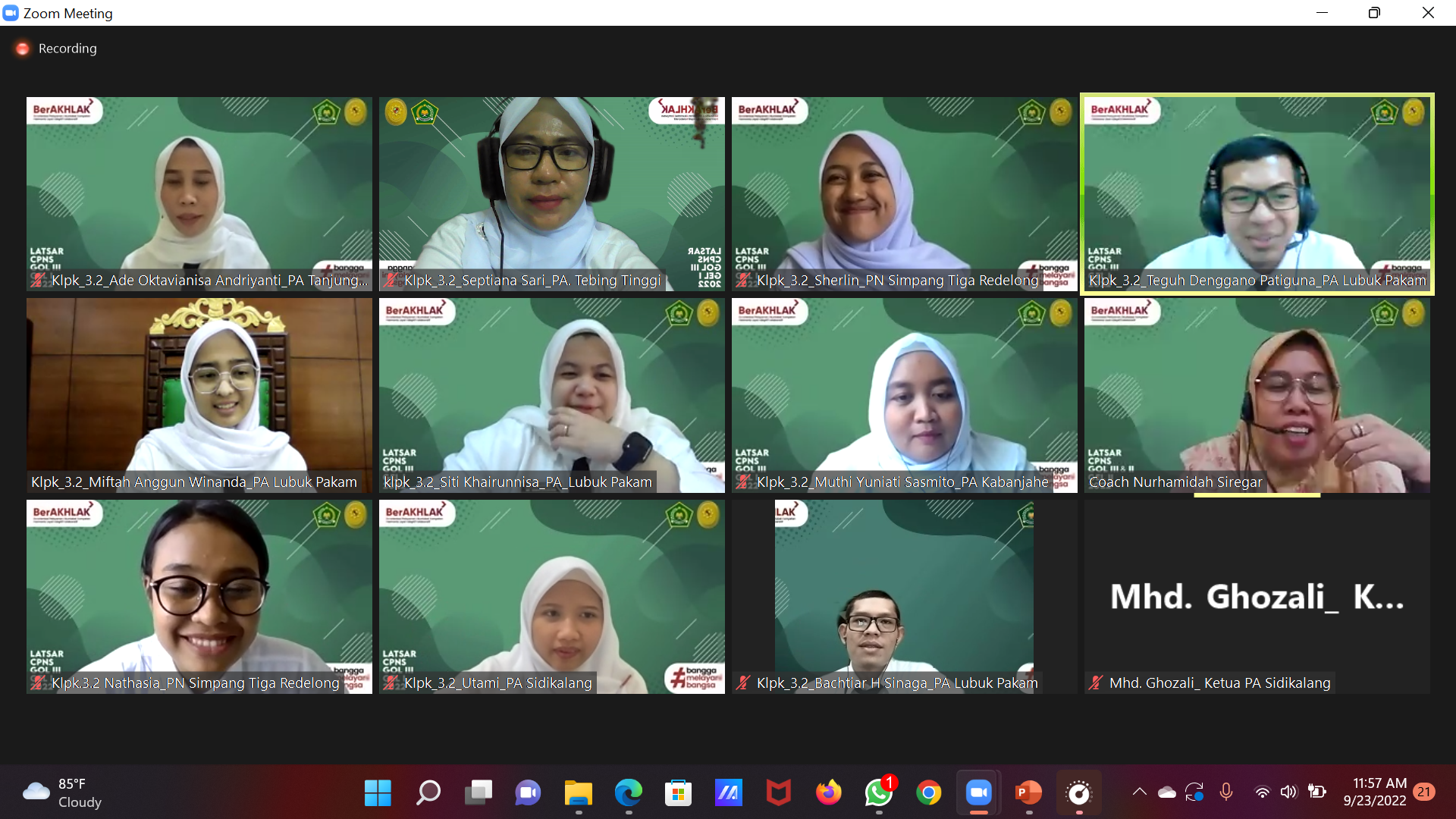Open Microsoft Store from the taskbar
The width and height of the screenshot is (1456, 819).
(x=678, y=793)
